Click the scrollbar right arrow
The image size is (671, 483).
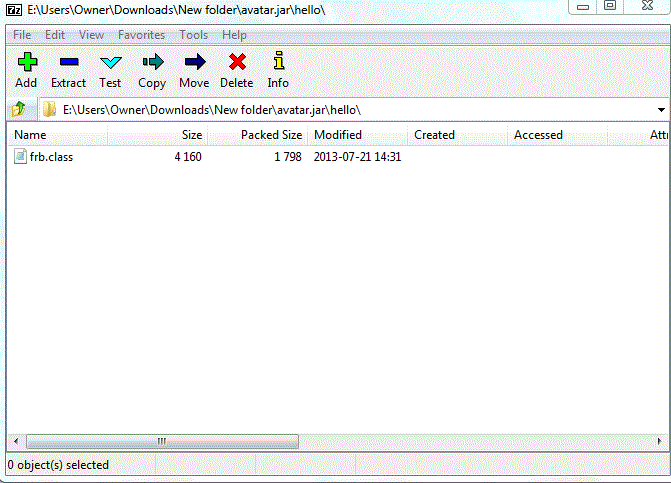pyautogui.click(x=659, y=441)
